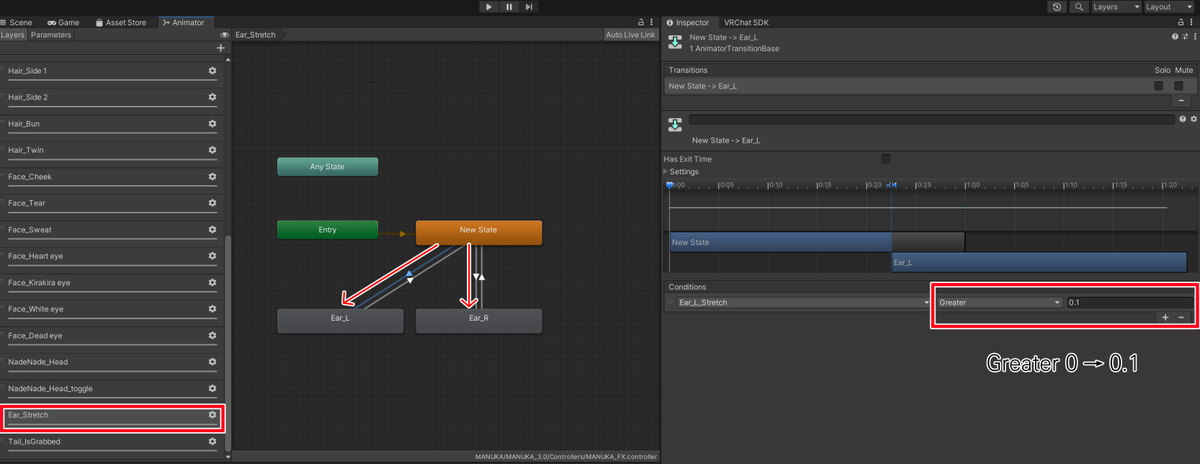Switch to the Parameters tab
1200x464 pixels.
[x=50, y=35]
